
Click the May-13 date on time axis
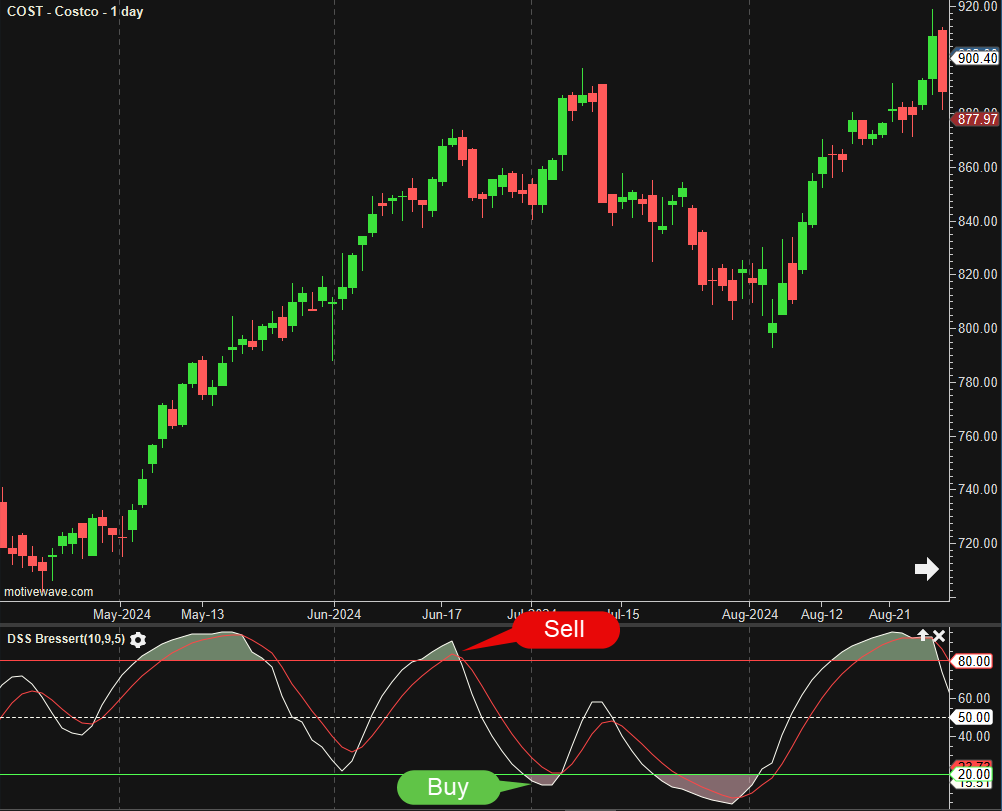(x=203, y=613)
